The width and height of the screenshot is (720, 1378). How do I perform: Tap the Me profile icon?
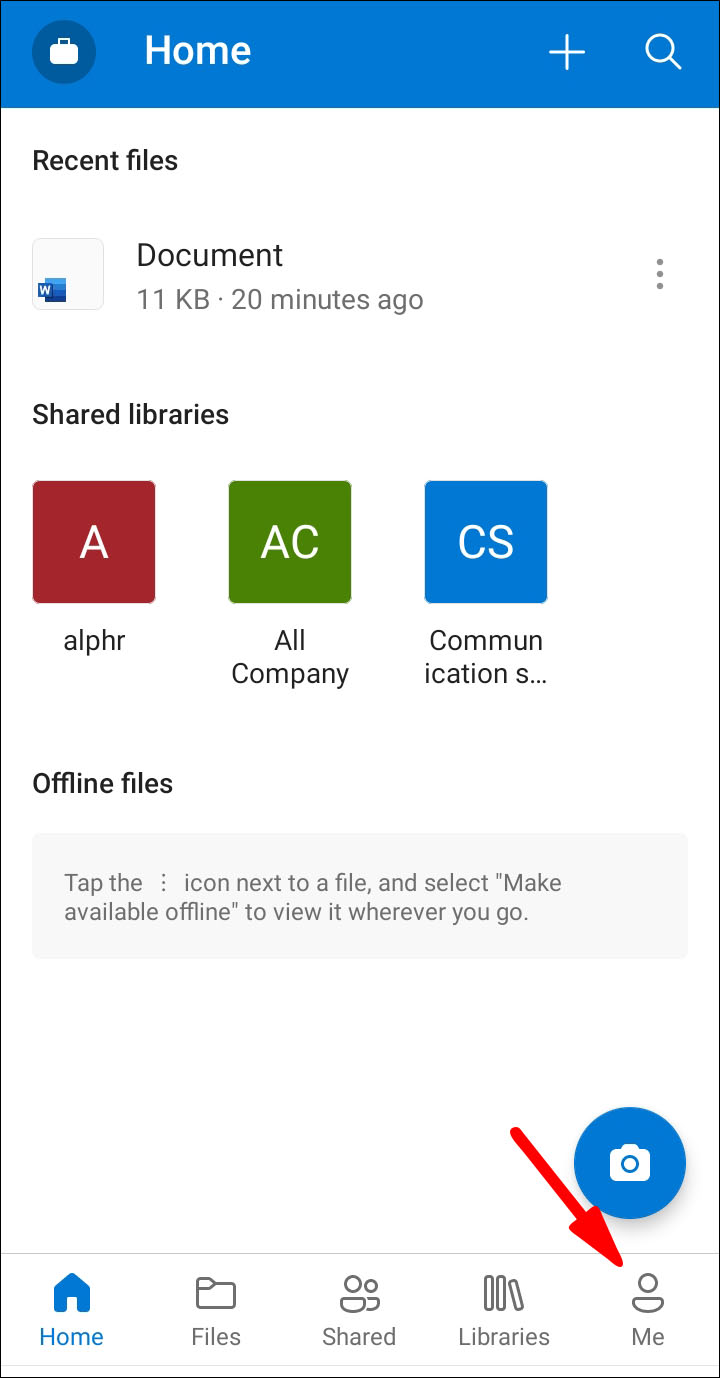click(648, 1294)
